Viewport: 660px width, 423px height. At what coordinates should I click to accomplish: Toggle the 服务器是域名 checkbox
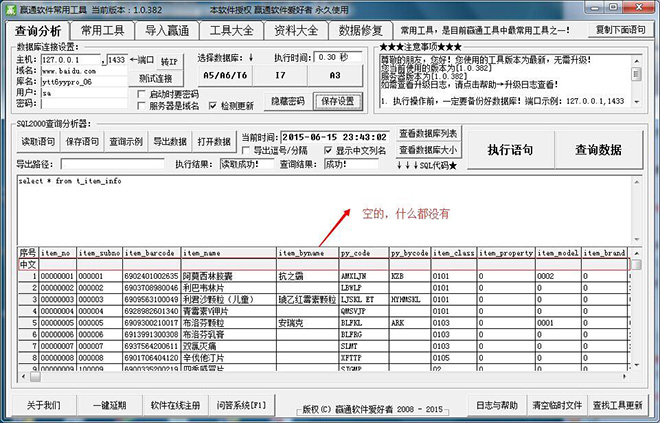click(142, 106)
